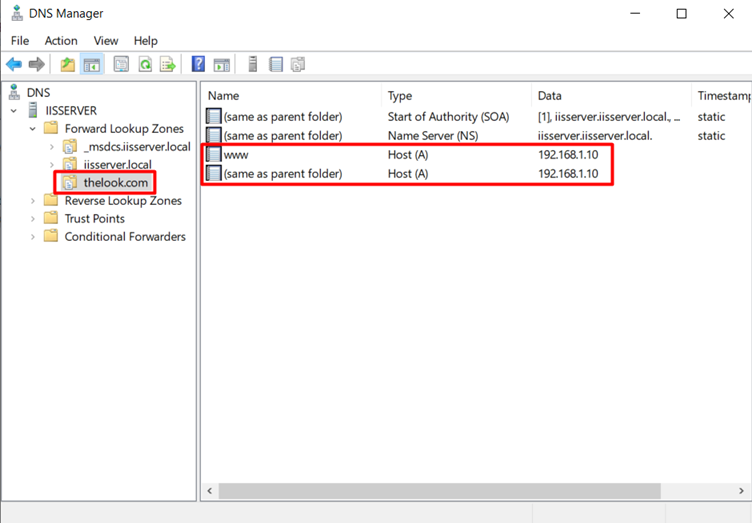Select the _msdcs.iisserver.local tree label
The image size is (752, 523).
(137, 146)
